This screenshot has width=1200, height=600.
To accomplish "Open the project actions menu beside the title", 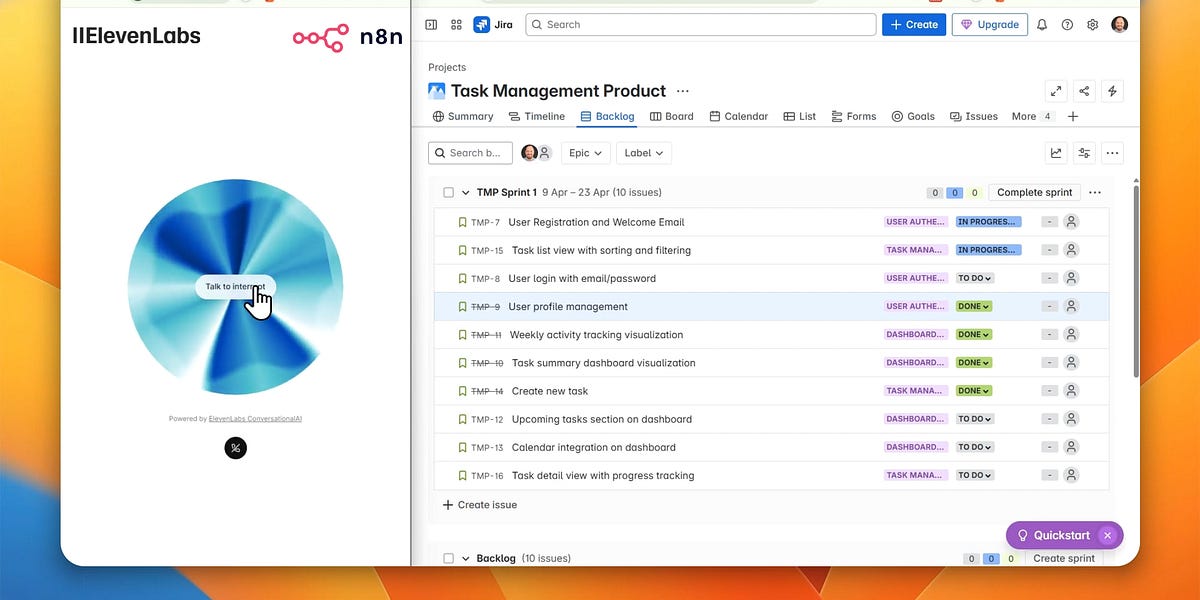I will tap(683, 91).
